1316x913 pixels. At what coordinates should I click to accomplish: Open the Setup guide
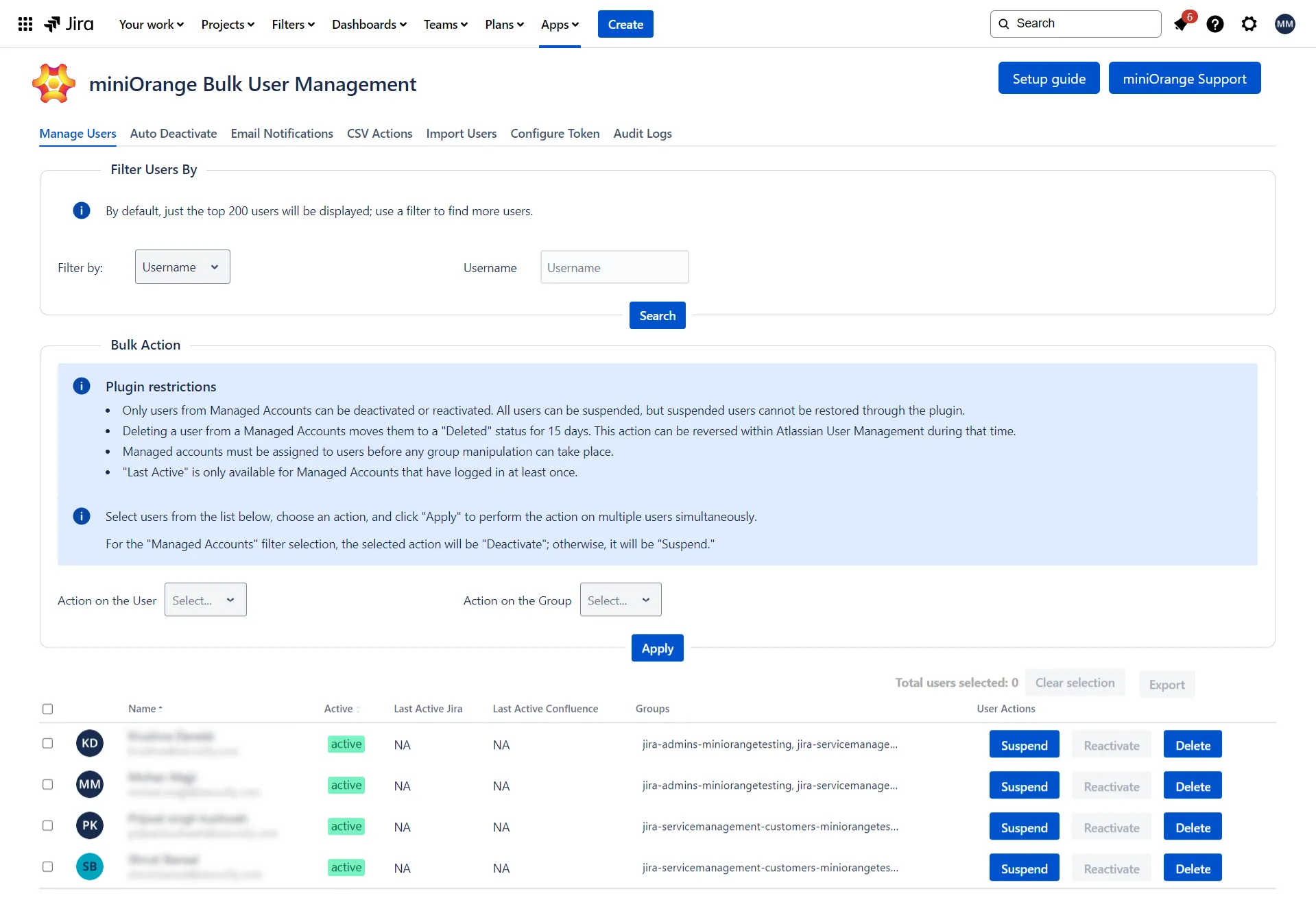1049,78
